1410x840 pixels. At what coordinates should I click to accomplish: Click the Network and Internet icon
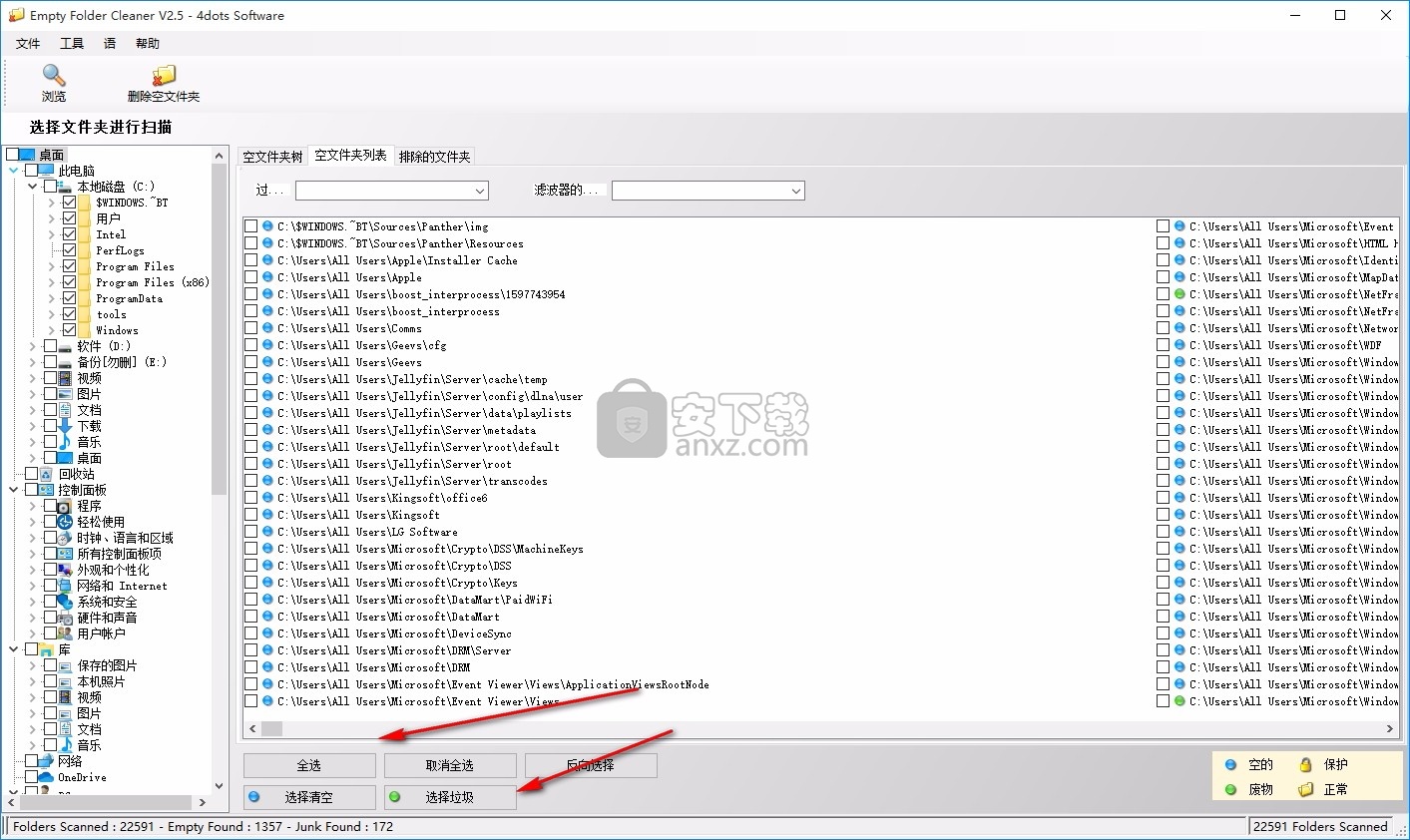66,586
